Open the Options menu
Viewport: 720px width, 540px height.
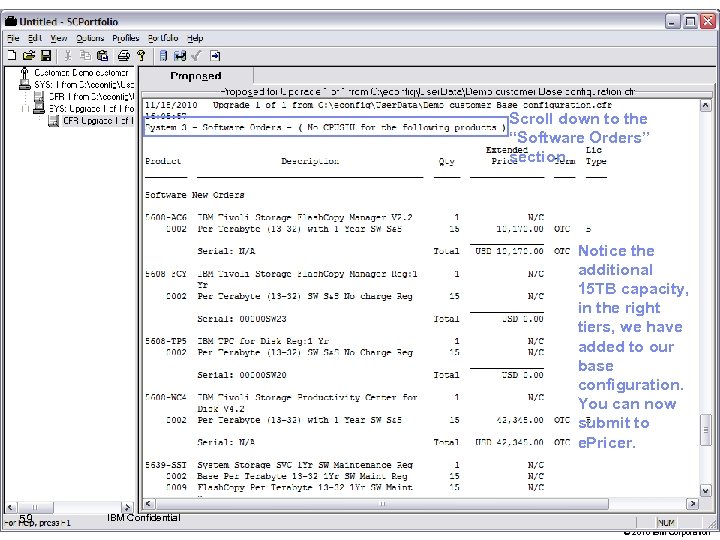click(x=90, y=38)
